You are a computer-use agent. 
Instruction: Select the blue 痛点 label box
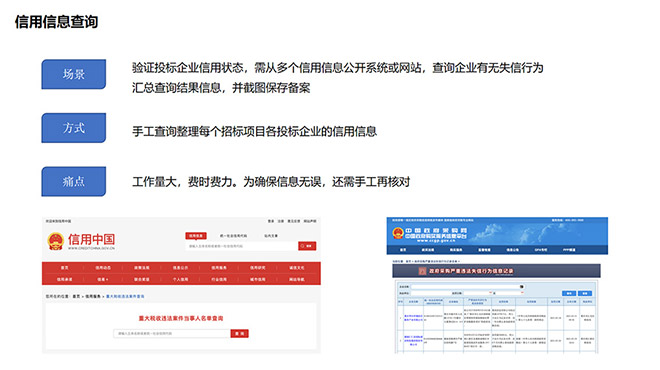point(74,181)
